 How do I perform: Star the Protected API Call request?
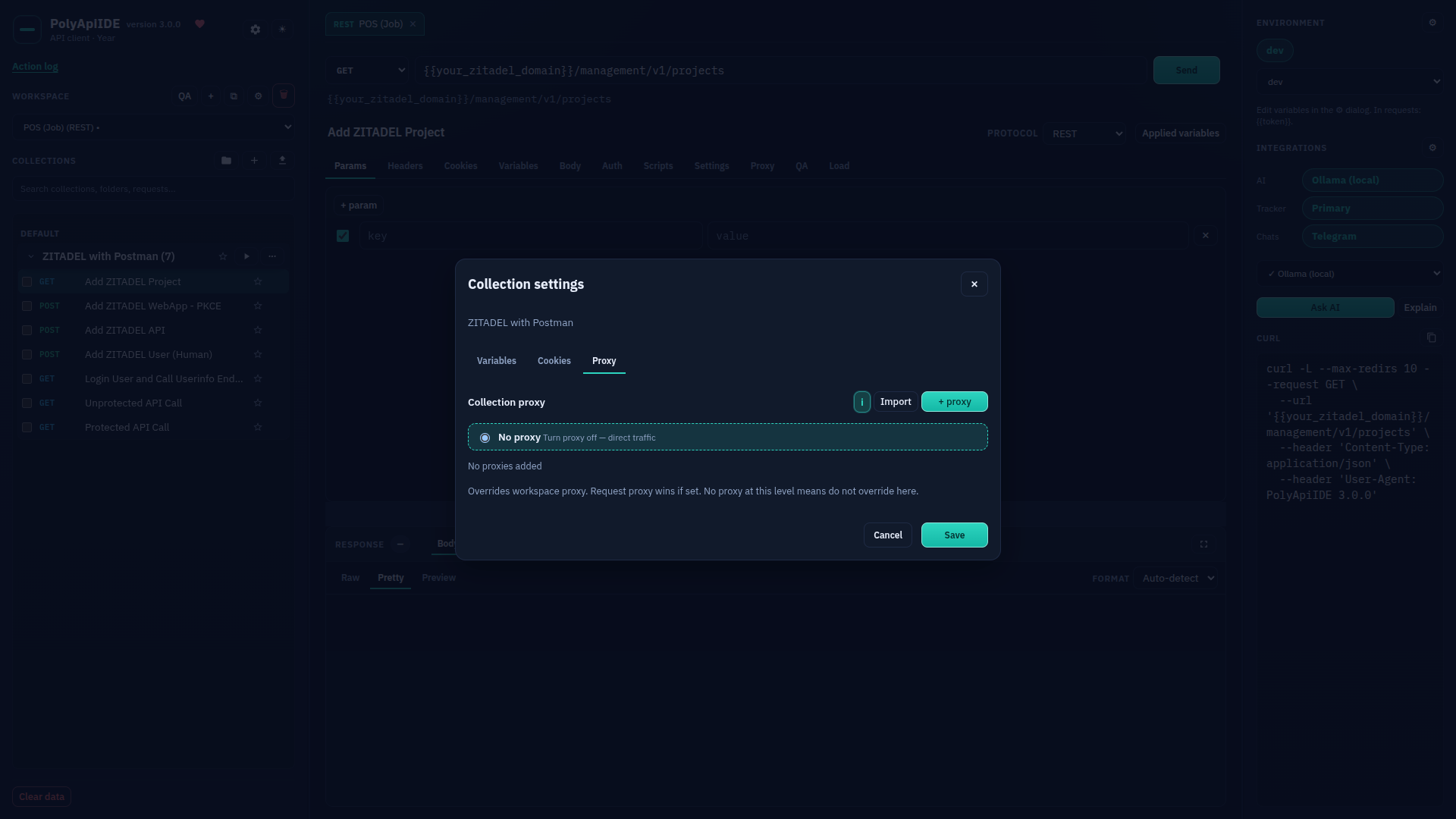tap(258, 428)
